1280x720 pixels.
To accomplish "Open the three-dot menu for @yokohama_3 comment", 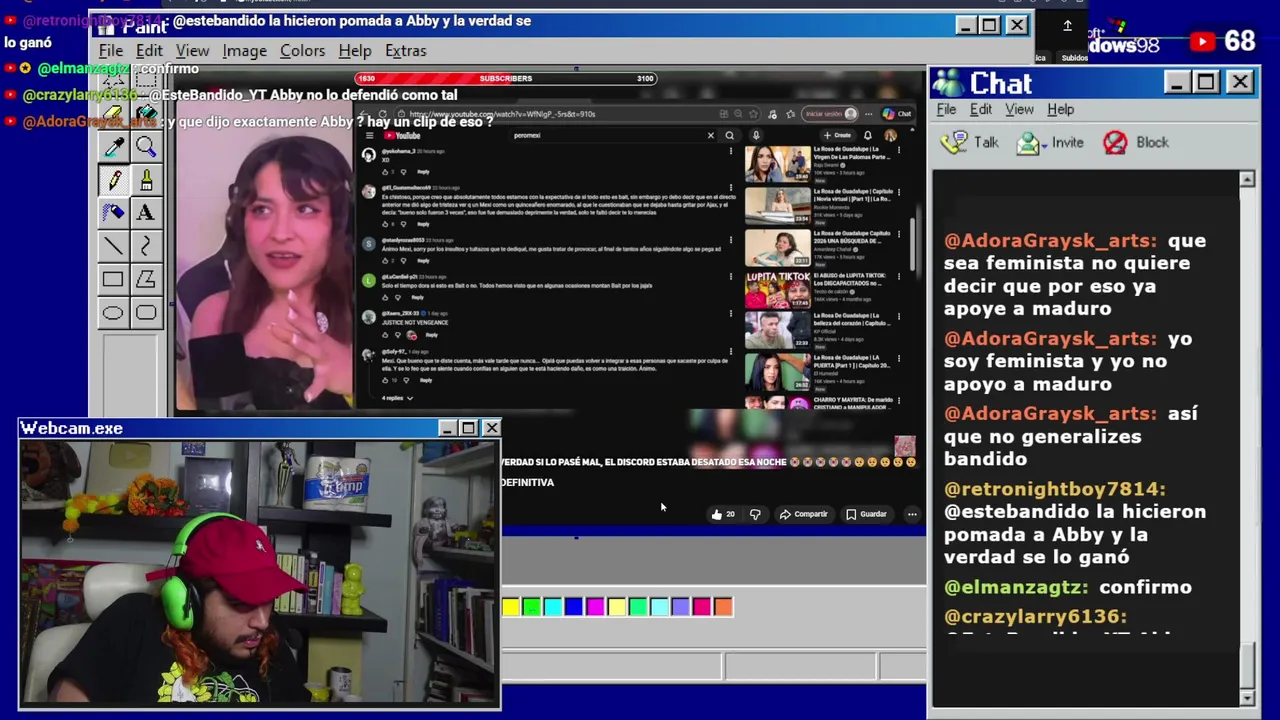I will [x=731, y=152].
